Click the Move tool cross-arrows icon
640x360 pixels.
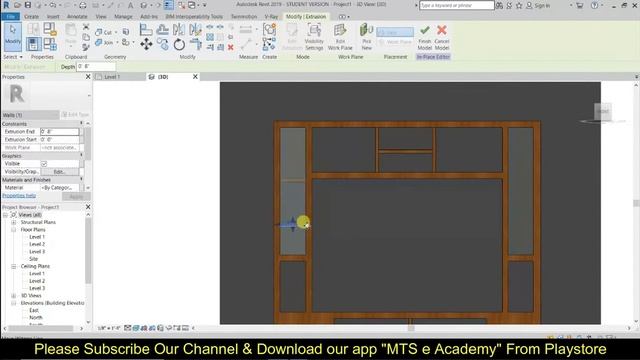146,44
